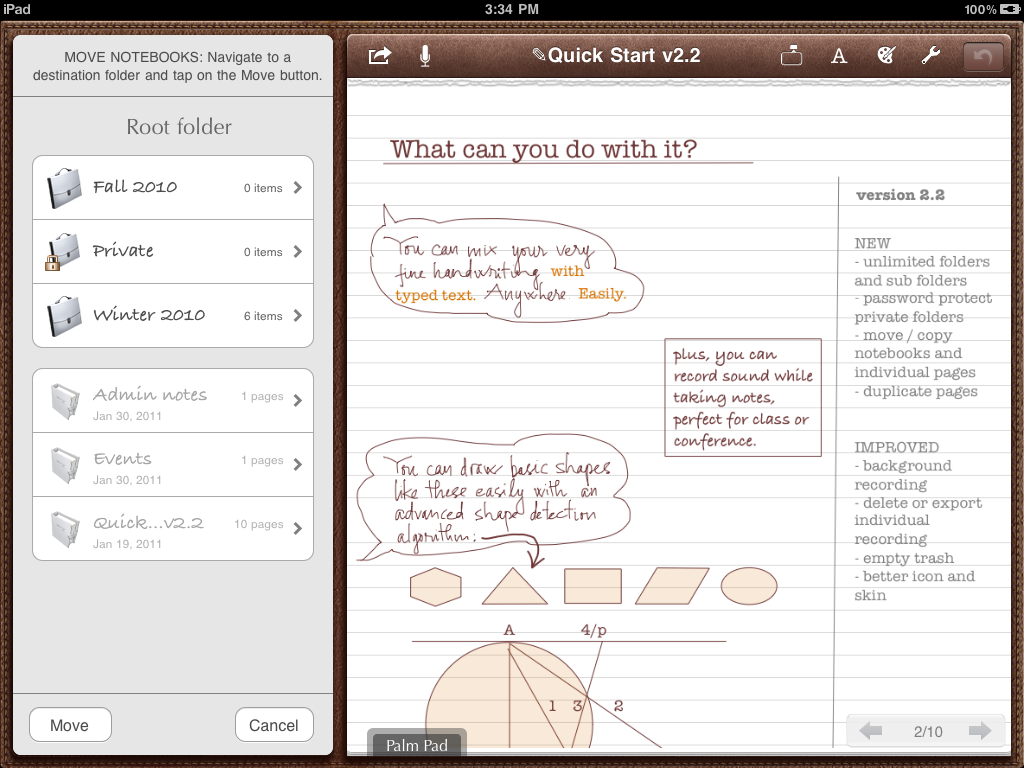Open the locked Private folder
Viewport: 1024px width, 768px height.
(173, 252)
